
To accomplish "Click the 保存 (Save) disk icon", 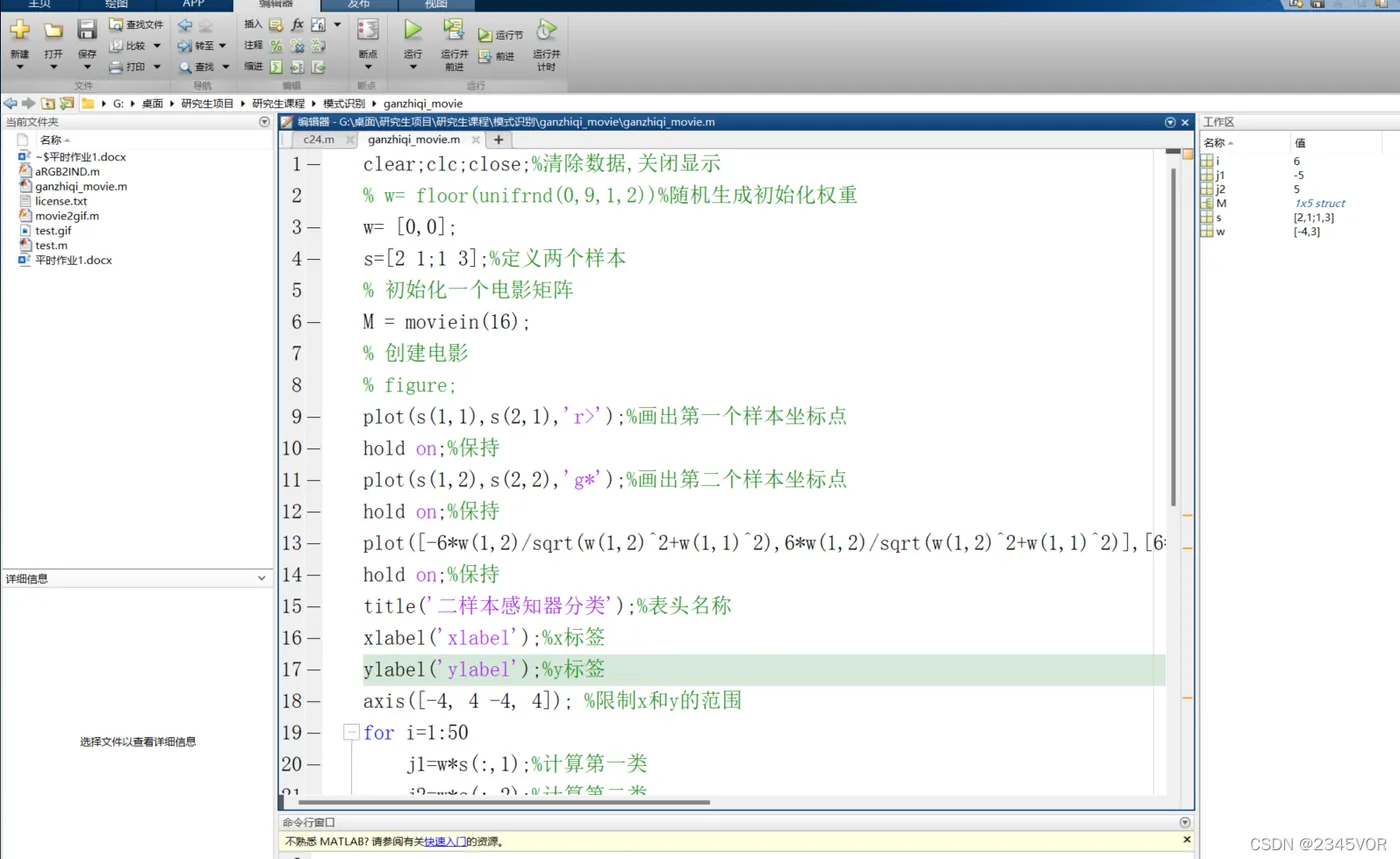I will [87, 30].
